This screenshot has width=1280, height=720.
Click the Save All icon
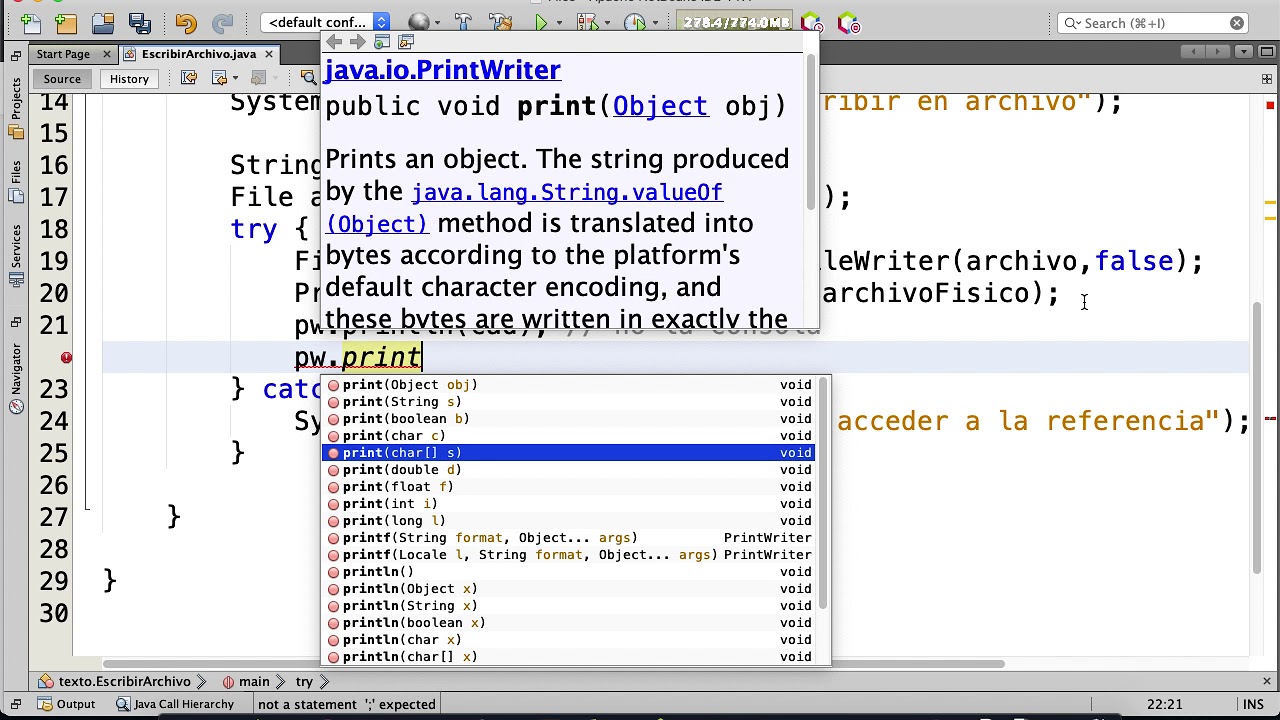tap(139, 22)
